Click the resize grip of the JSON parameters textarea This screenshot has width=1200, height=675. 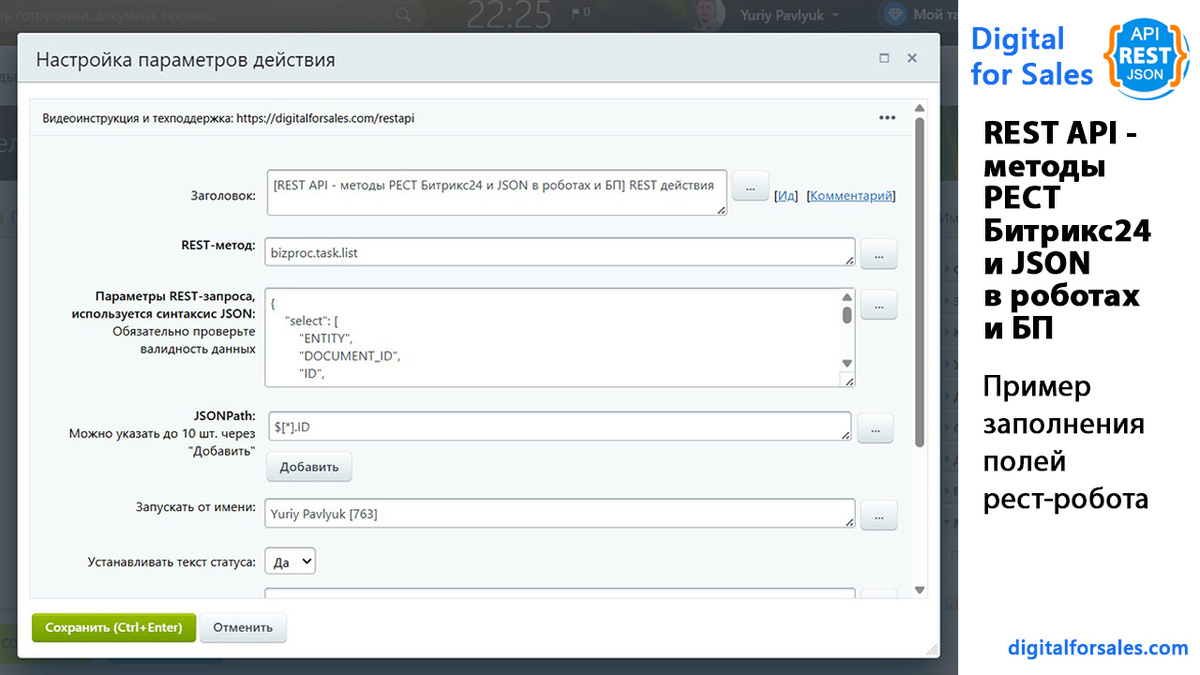847,380
